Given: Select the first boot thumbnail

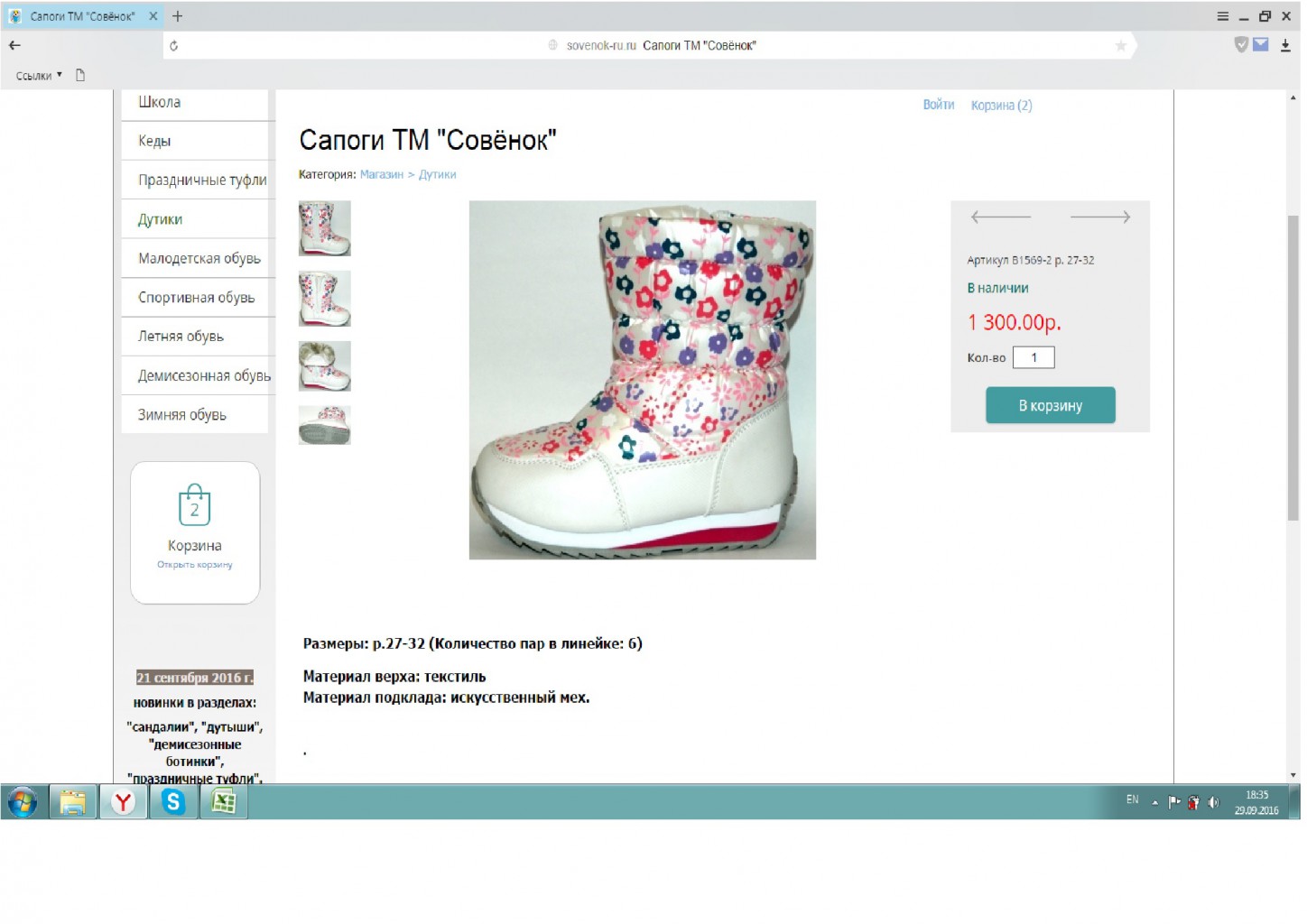Looking at the screenshot, I should click(x=325, y=228).
